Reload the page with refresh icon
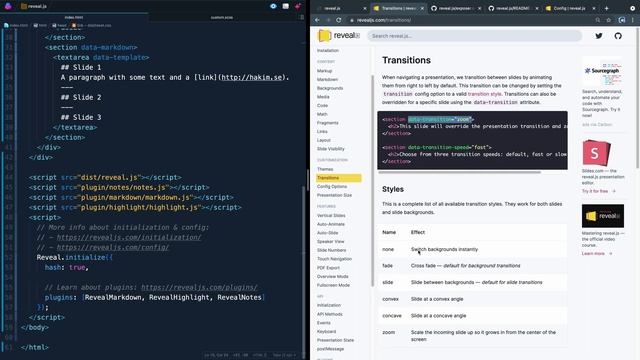 (339, 20)
